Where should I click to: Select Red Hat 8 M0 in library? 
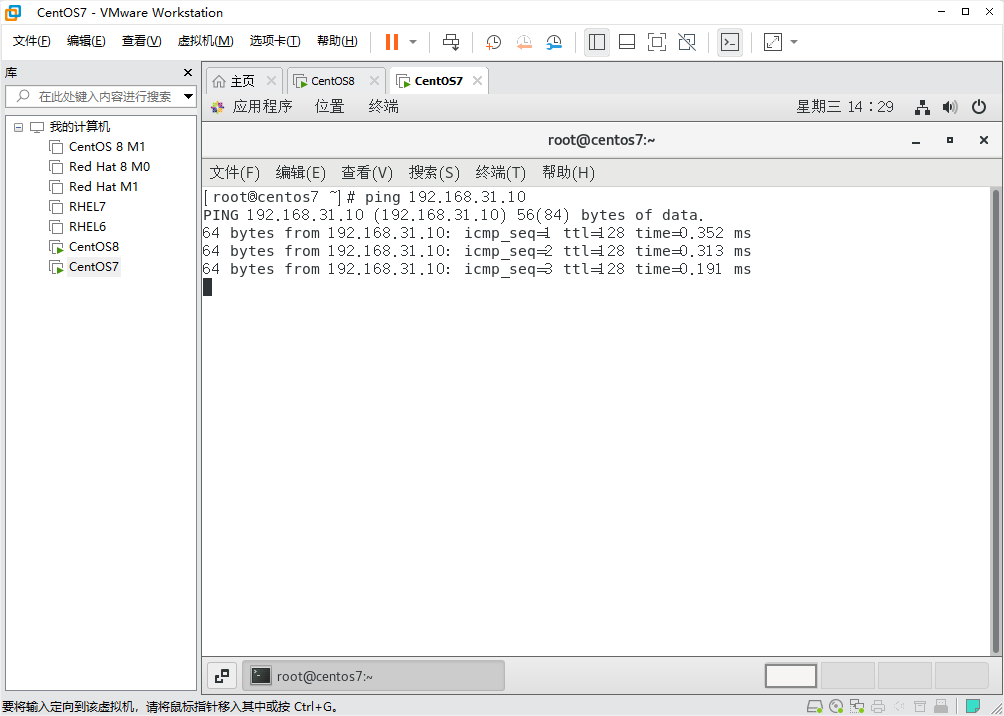(109, 167)
